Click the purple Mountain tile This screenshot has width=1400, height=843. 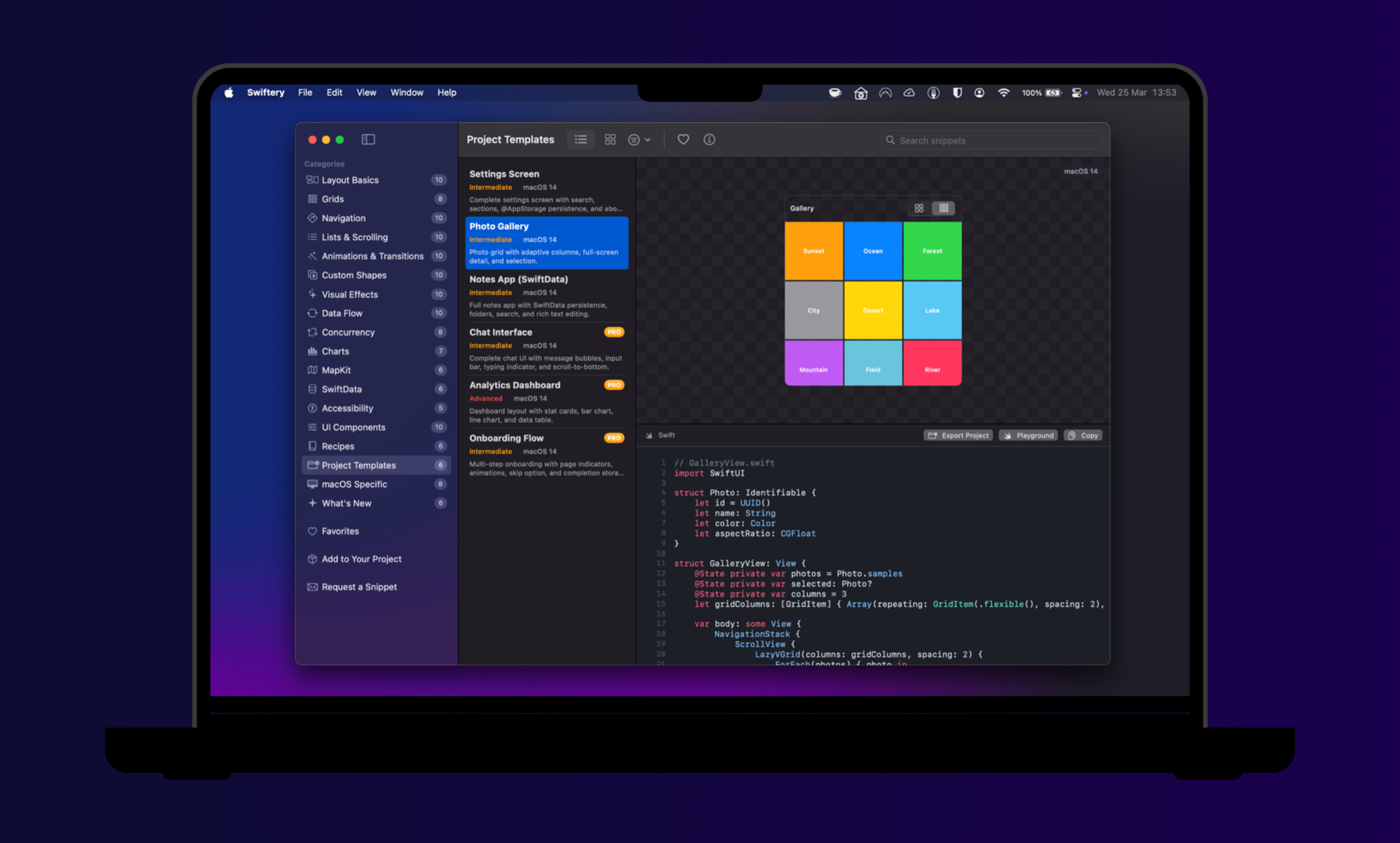tap(813, 363)
